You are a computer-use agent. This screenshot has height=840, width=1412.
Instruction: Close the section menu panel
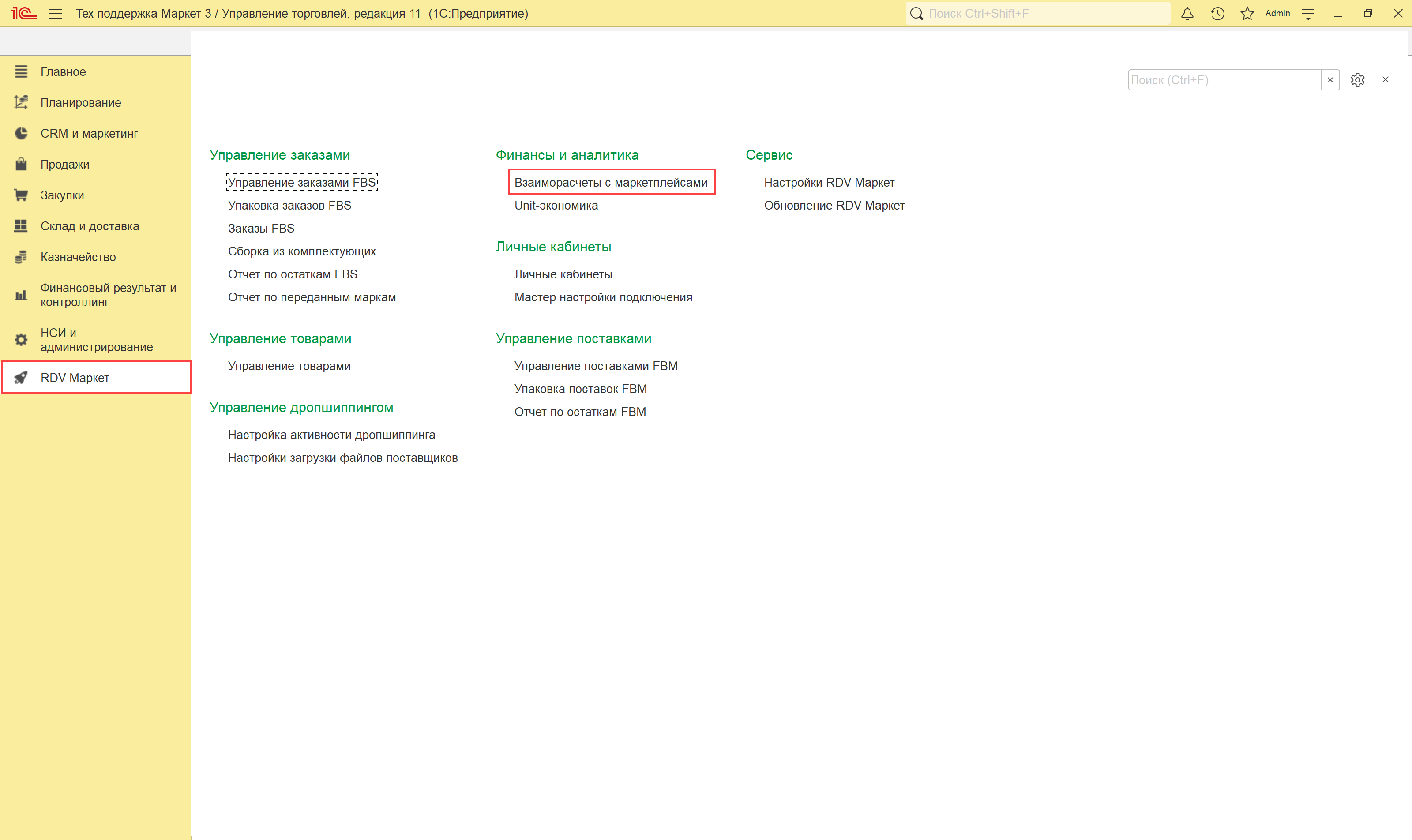(1385, 80)
